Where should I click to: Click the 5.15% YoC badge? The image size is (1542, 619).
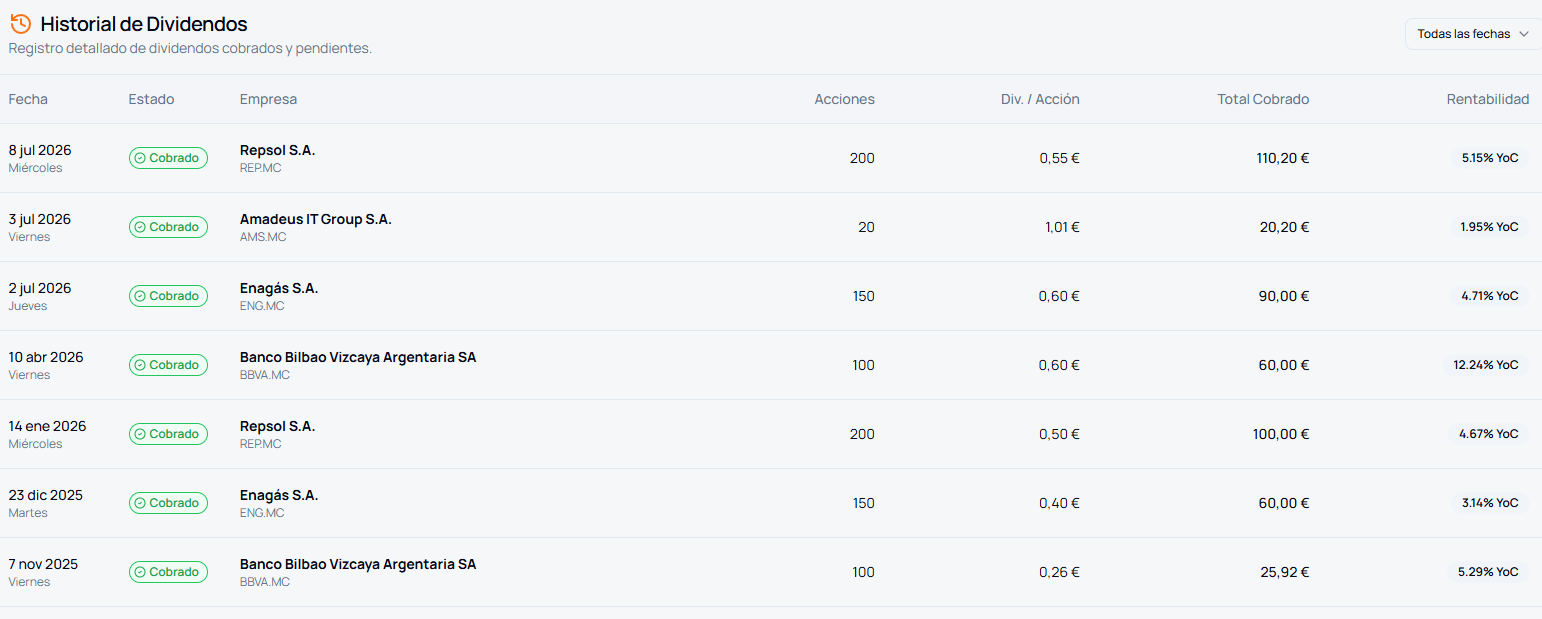pyautogui.click(x=1490, y=158)
